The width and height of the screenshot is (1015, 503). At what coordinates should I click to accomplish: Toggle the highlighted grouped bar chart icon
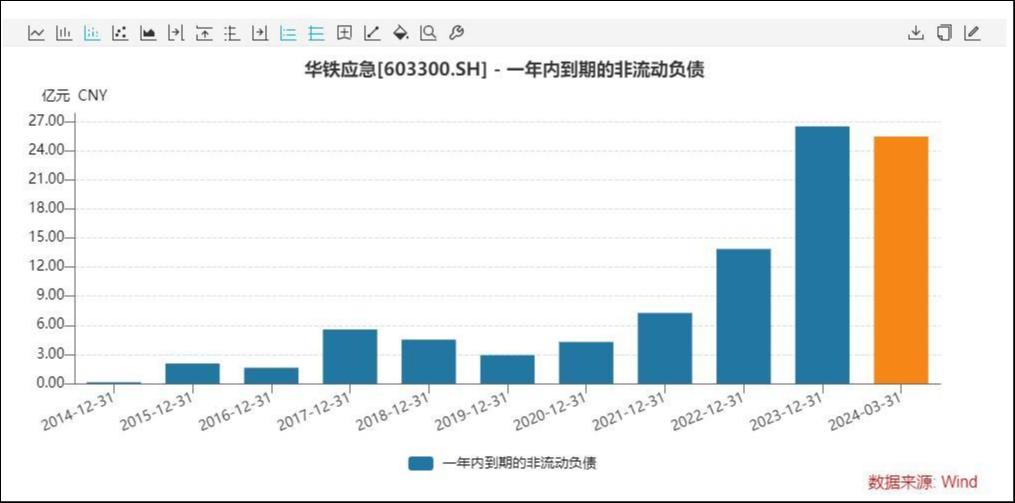[92, 33]
